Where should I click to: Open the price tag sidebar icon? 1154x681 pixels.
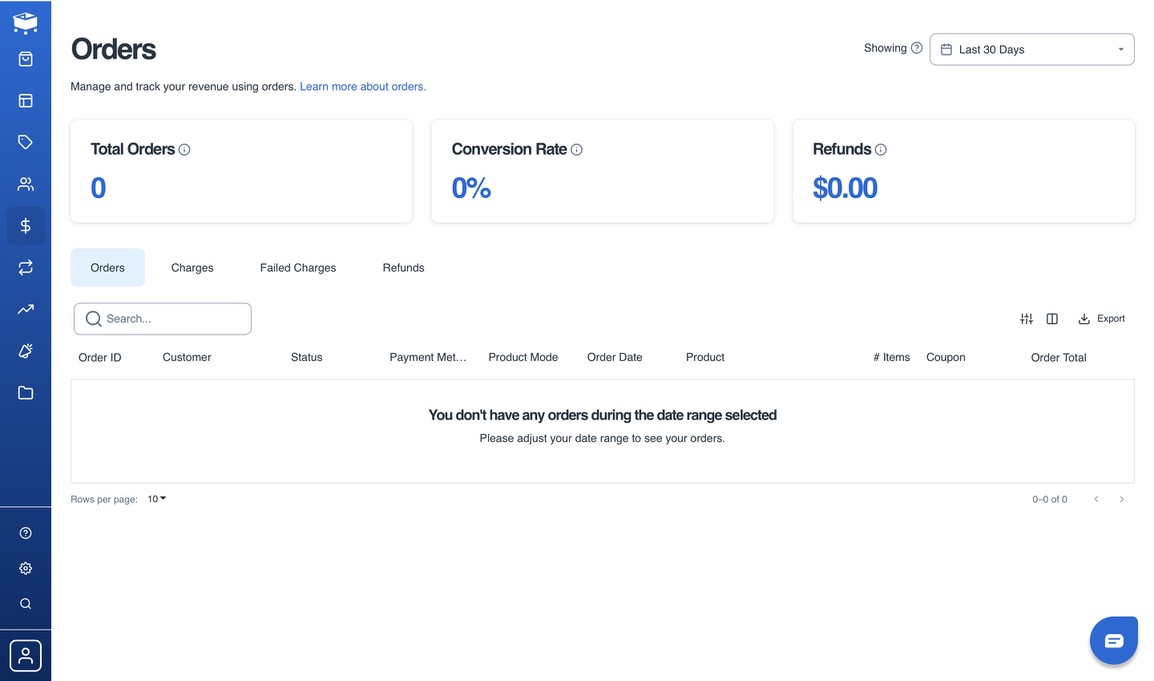pos(25,142)
